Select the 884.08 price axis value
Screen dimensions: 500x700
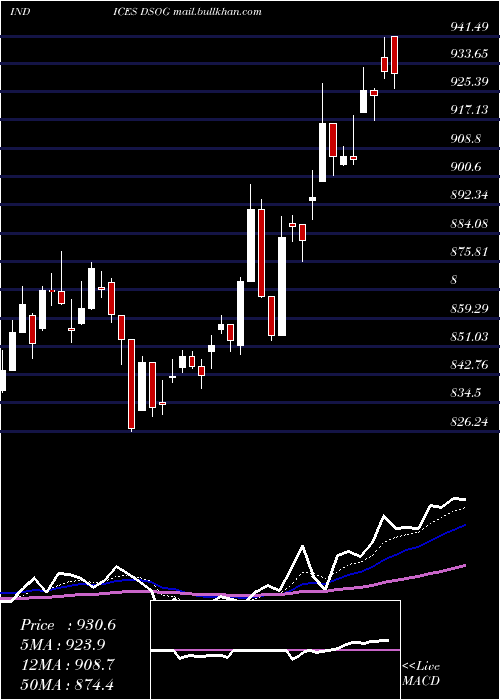[469, 224]
